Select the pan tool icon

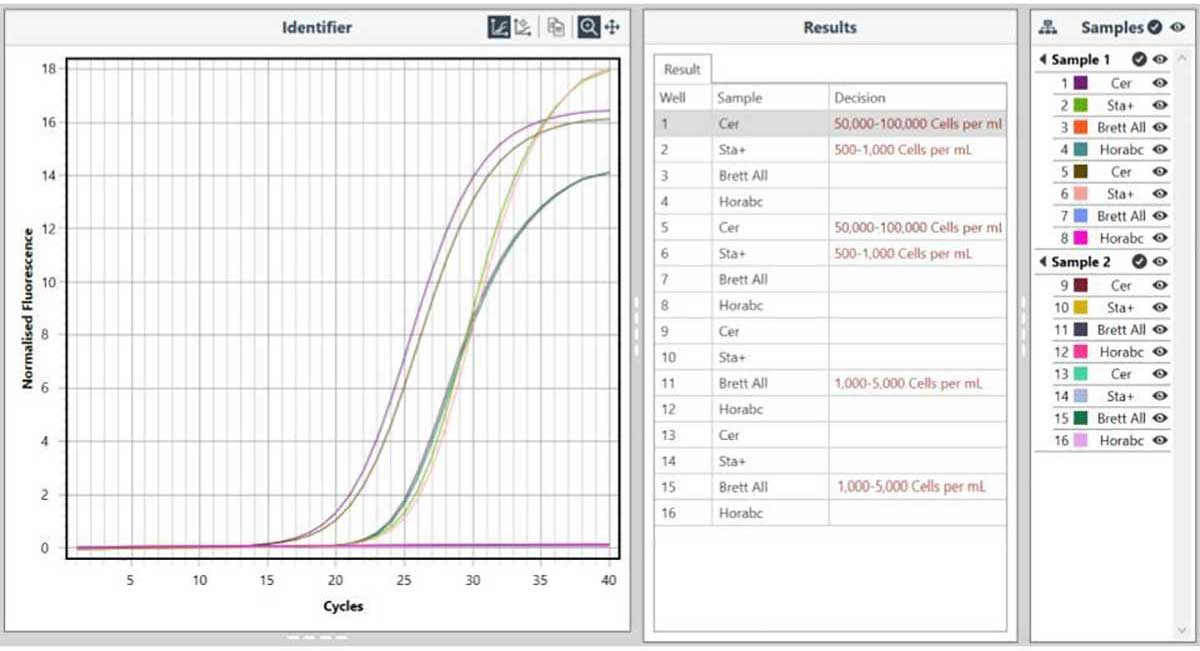(612, 27)
